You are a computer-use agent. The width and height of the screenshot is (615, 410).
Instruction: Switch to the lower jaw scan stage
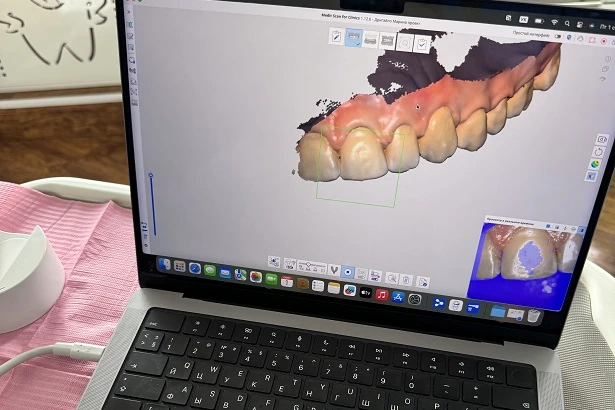(x=371, y=39)
